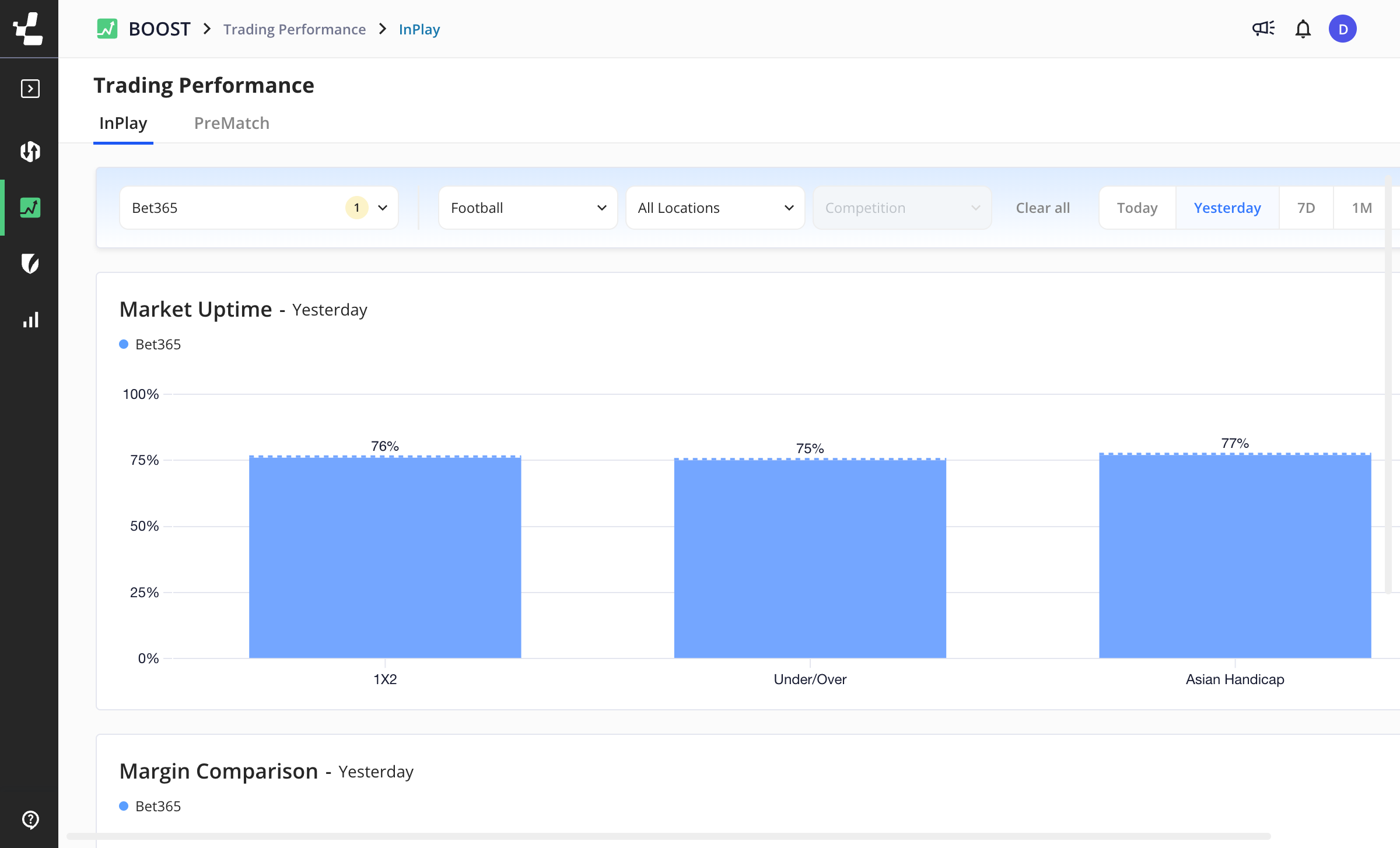
Task: Open the help question mark icon
Action: coord(30,819)
